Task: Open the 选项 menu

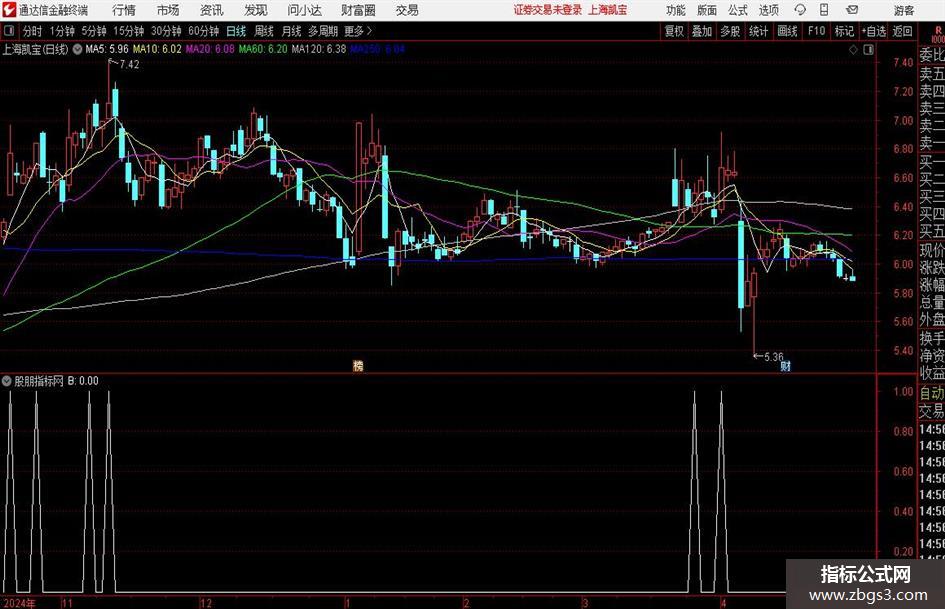Action: pyautogui.click(x=769, y=10)
